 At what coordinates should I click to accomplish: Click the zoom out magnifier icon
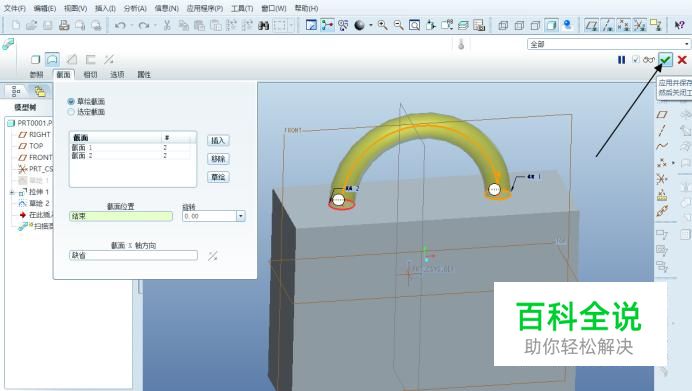[x=399, y=25]
